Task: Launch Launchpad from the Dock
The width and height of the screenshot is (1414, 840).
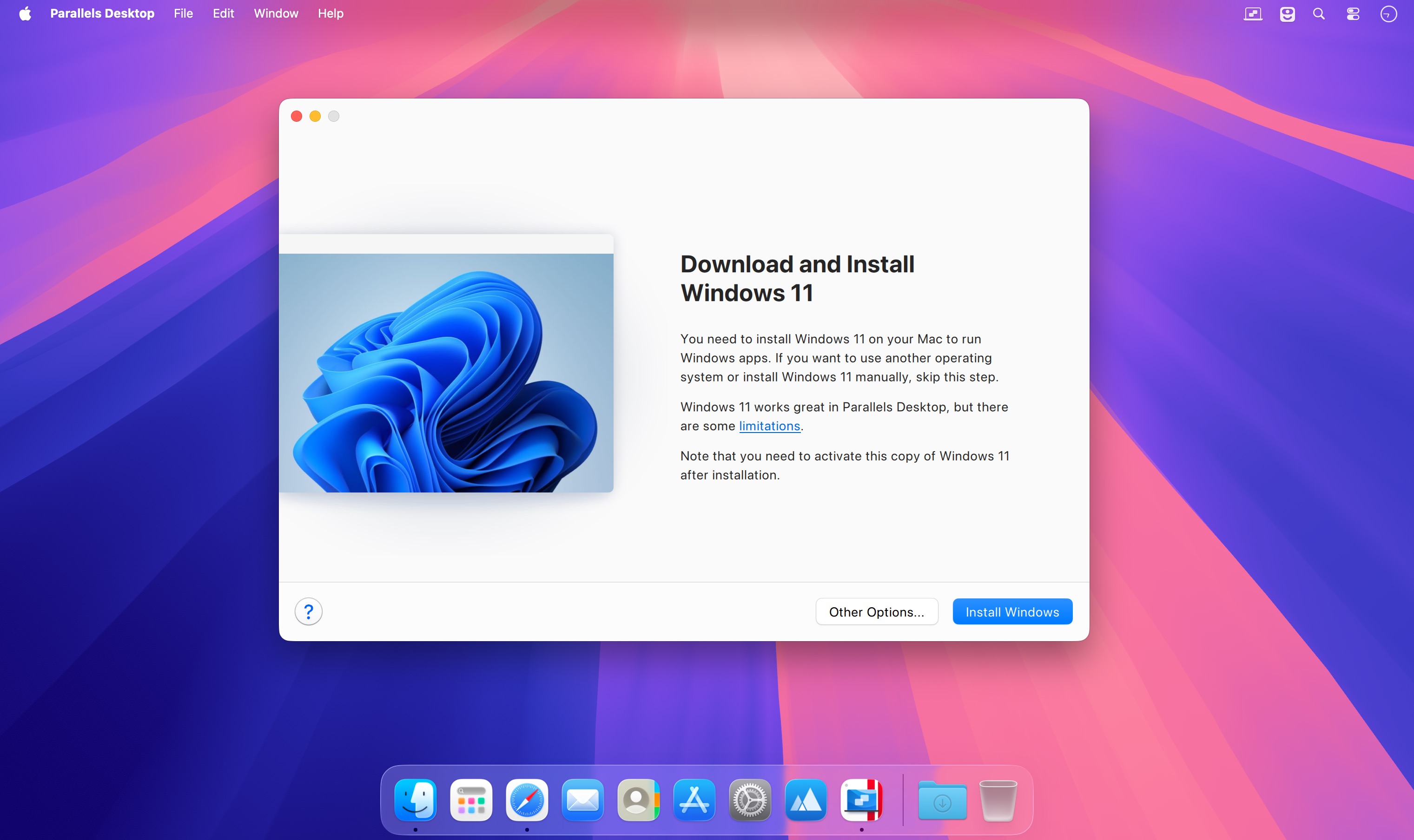Action: click(x=471, y=801)
